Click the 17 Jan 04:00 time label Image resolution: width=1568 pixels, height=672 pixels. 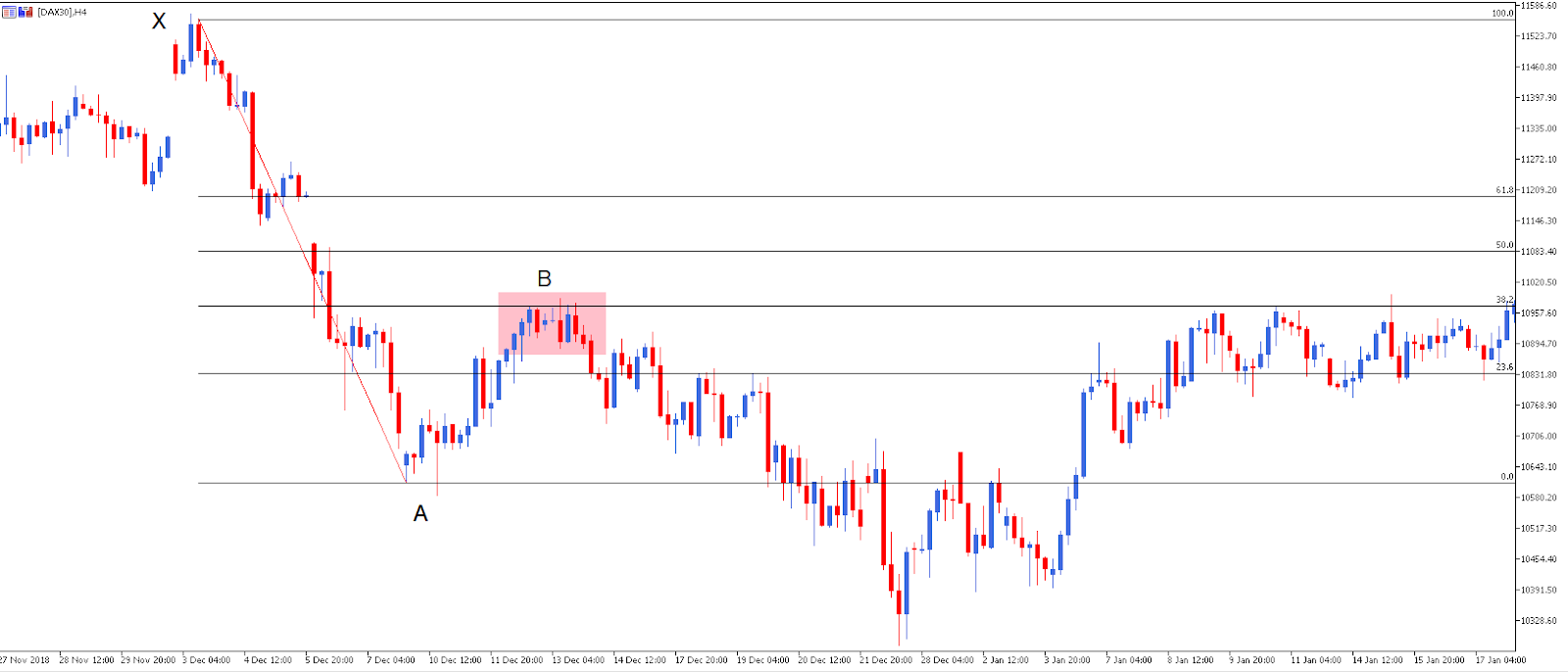pos(1500,660)
